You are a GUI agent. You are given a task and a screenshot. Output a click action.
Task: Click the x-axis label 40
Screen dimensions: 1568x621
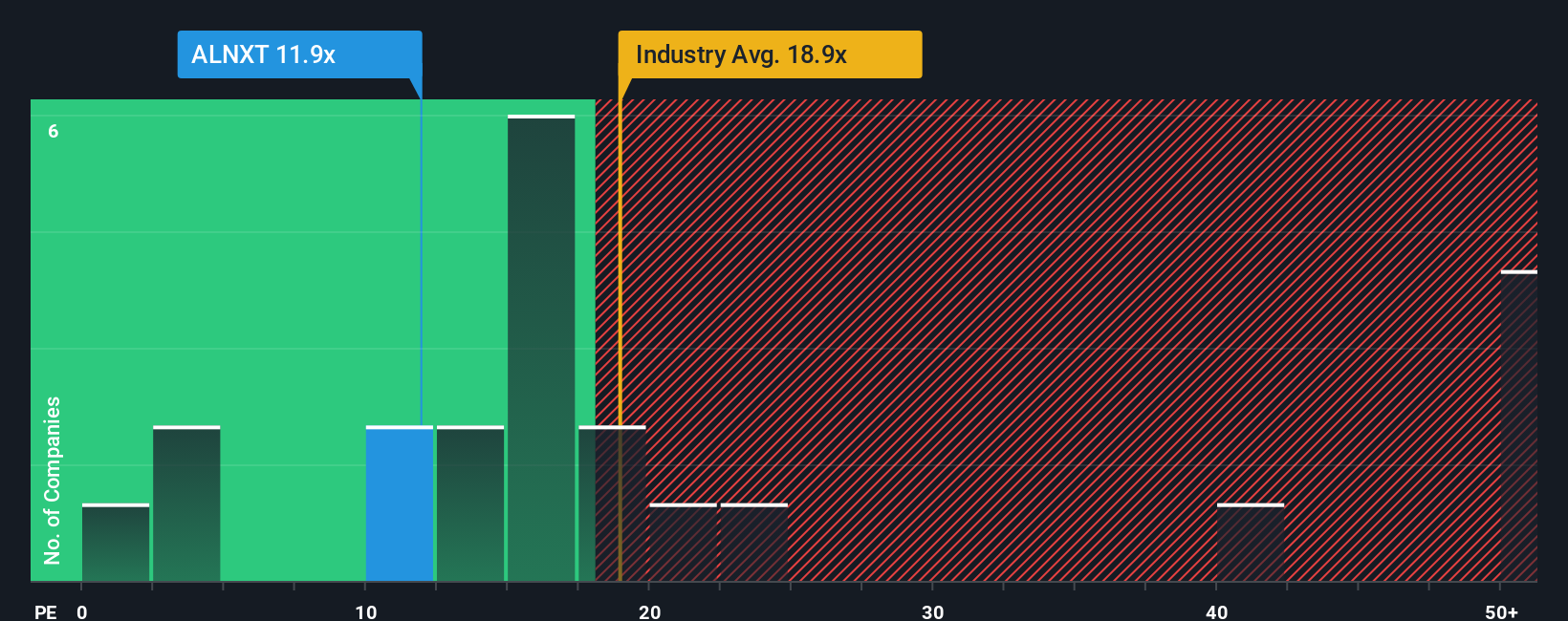point(1217,611)
